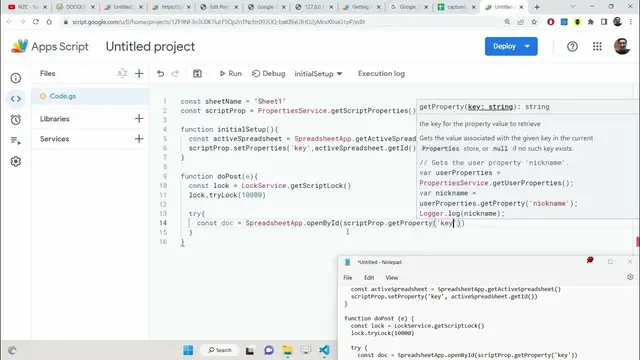Viewport: 640px width, 360px height.
Task: Open the Help question mark icon
Action: (x=572, y=47)
